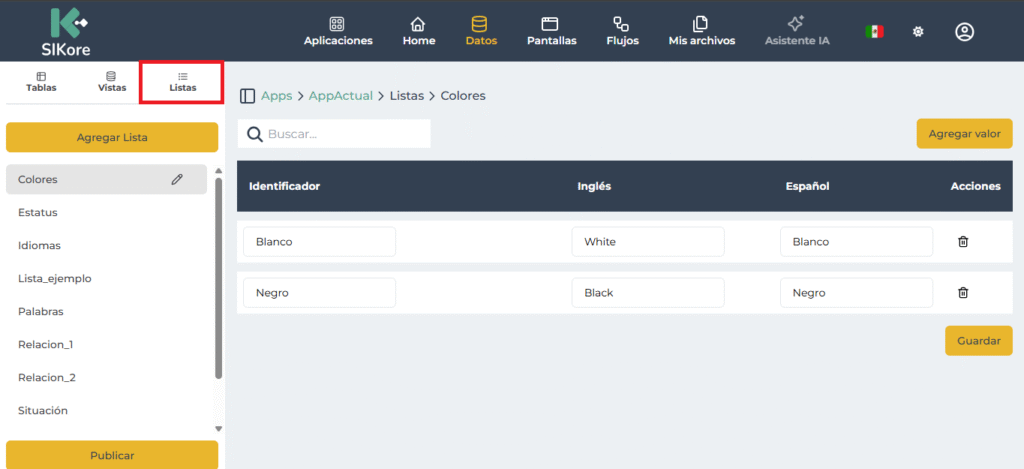Open Mis archivos

(701, 31)
